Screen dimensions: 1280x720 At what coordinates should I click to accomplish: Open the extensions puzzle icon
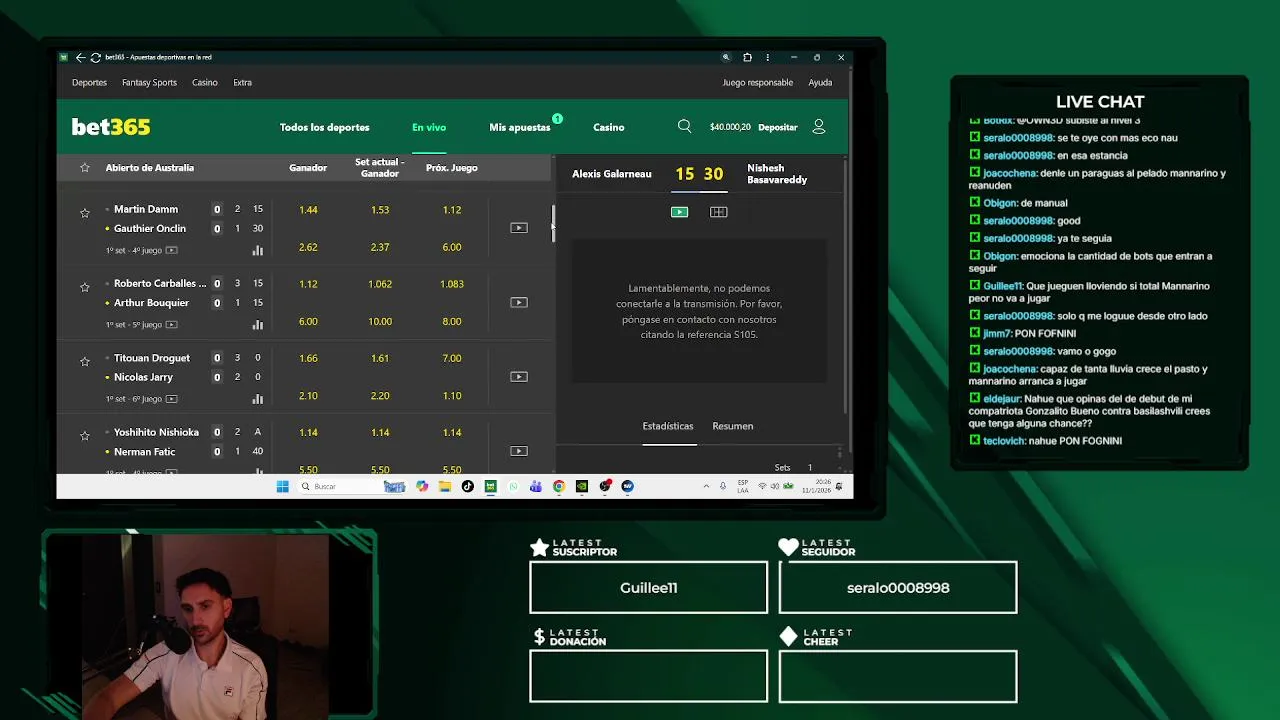tap(747, 57)
